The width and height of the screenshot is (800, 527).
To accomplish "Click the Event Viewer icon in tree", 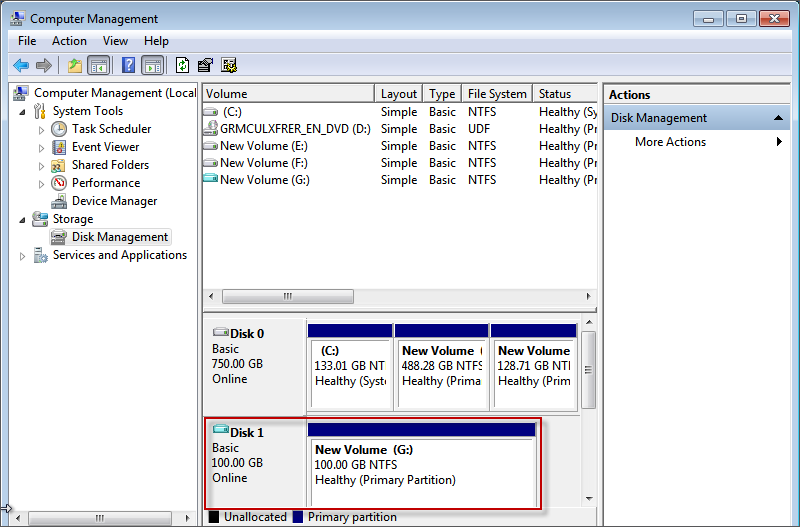I will point(59,147).
